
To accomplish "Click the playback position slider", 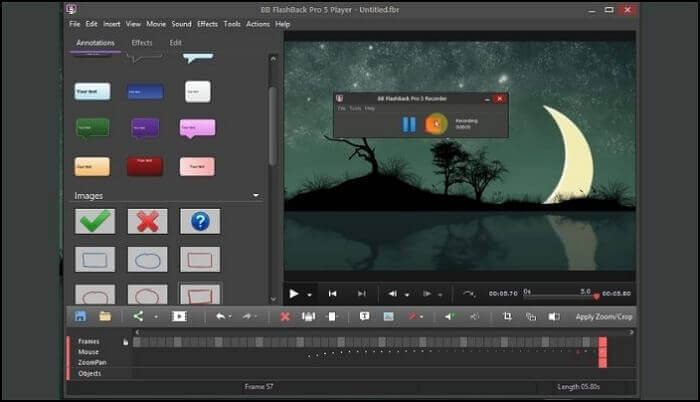I will (560, 296).
